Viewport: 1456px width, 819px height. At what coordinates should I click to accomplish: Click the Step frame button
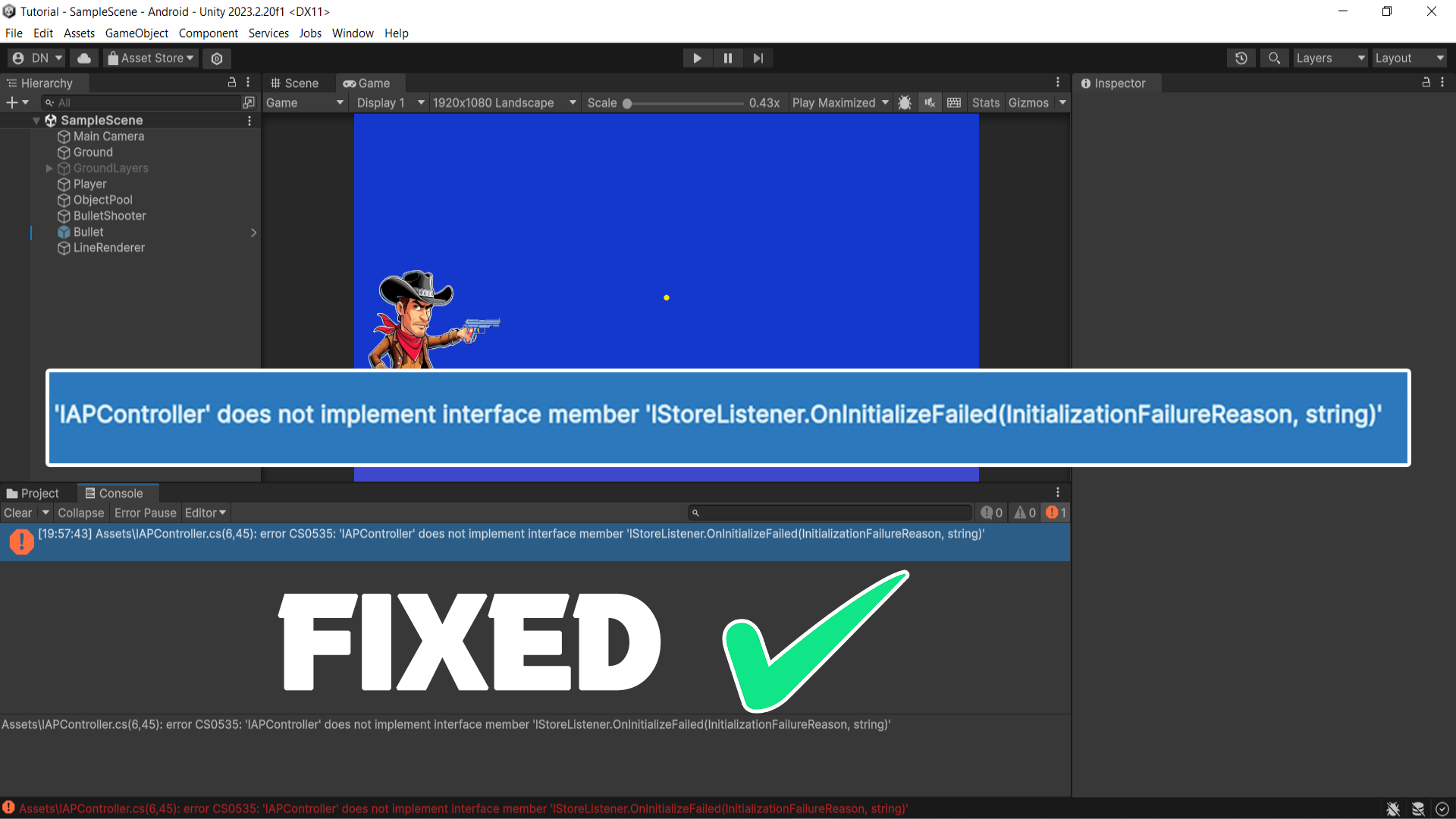[758, 58]
